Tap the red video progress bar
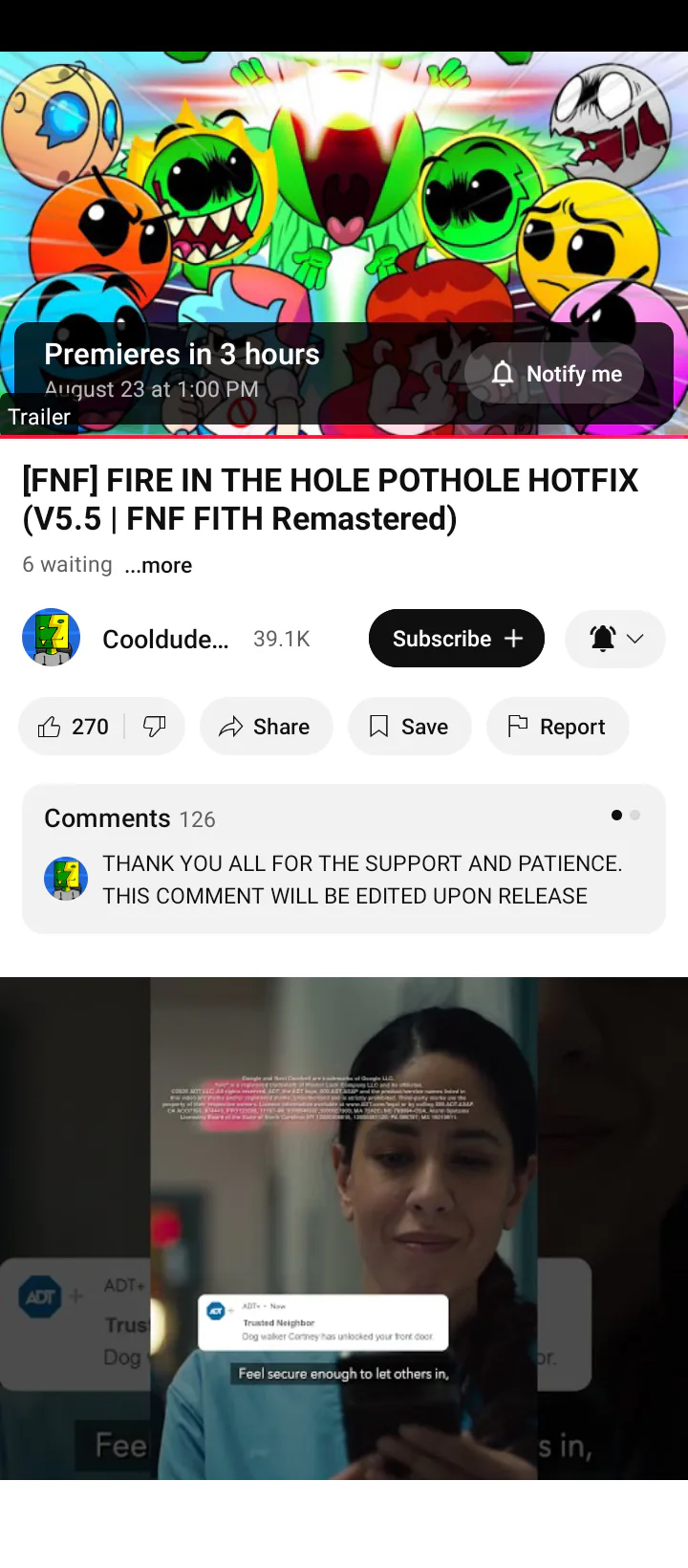 pyautogui.click(x=344, y=437)
